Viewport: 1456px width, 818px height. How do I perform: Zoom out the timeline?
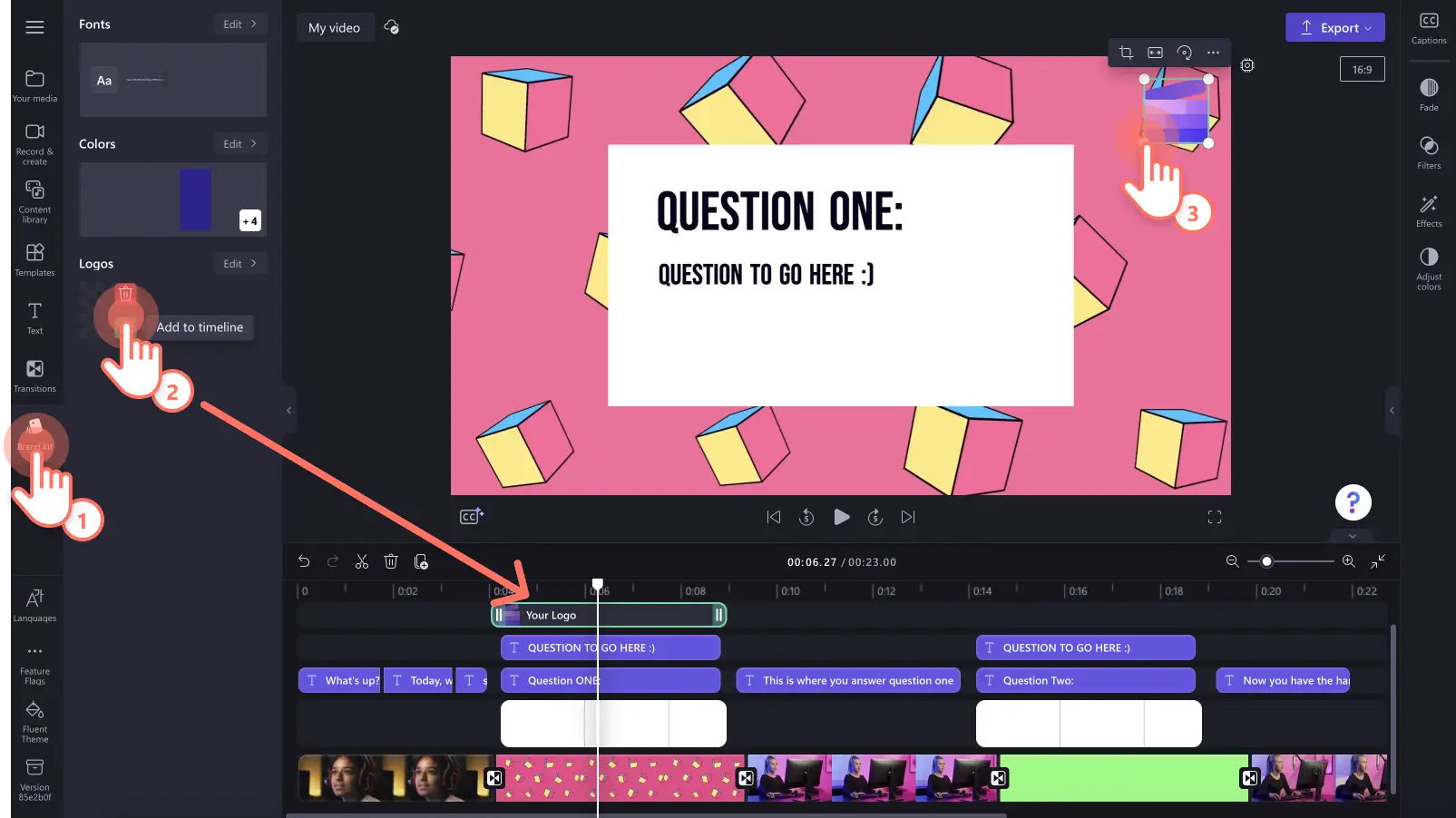click(x=1232, y=561)
